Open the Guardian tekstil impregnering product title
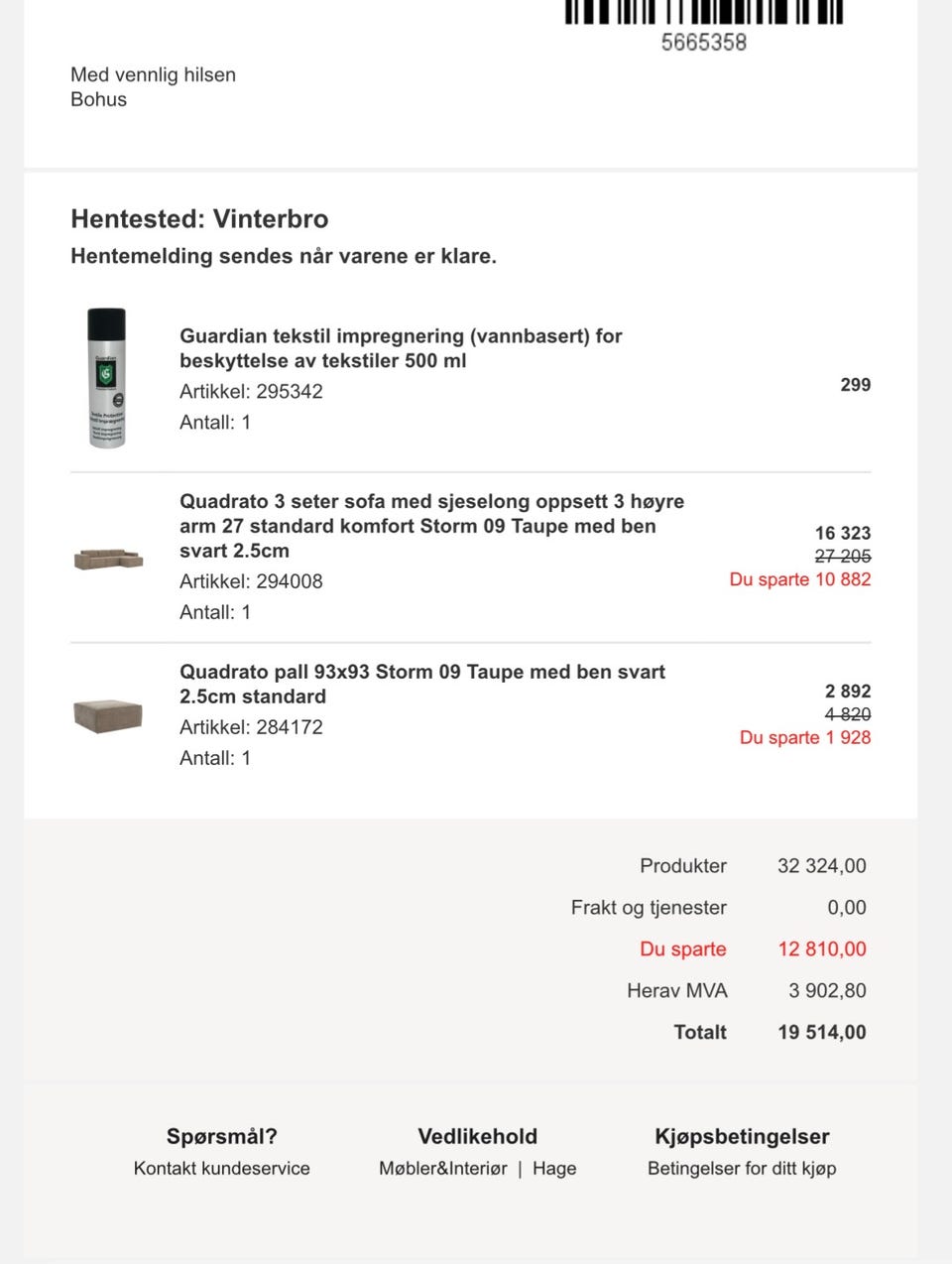 point(401,348)
